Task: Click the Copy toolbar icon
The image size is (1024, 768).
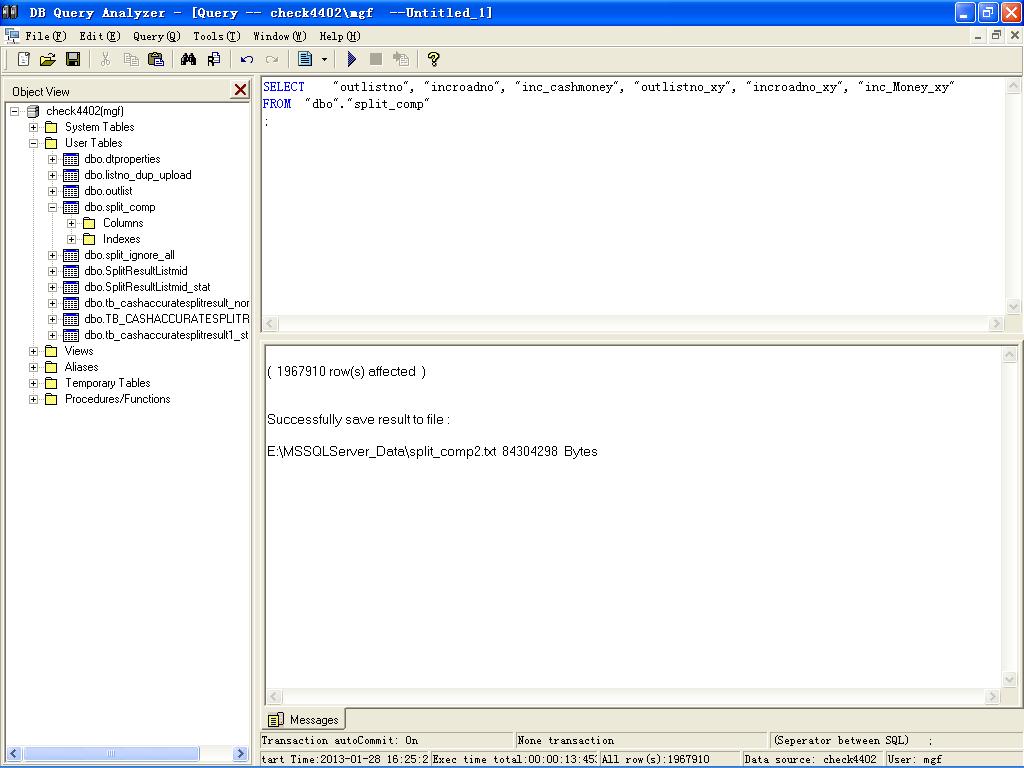Action: coord(131,59)
